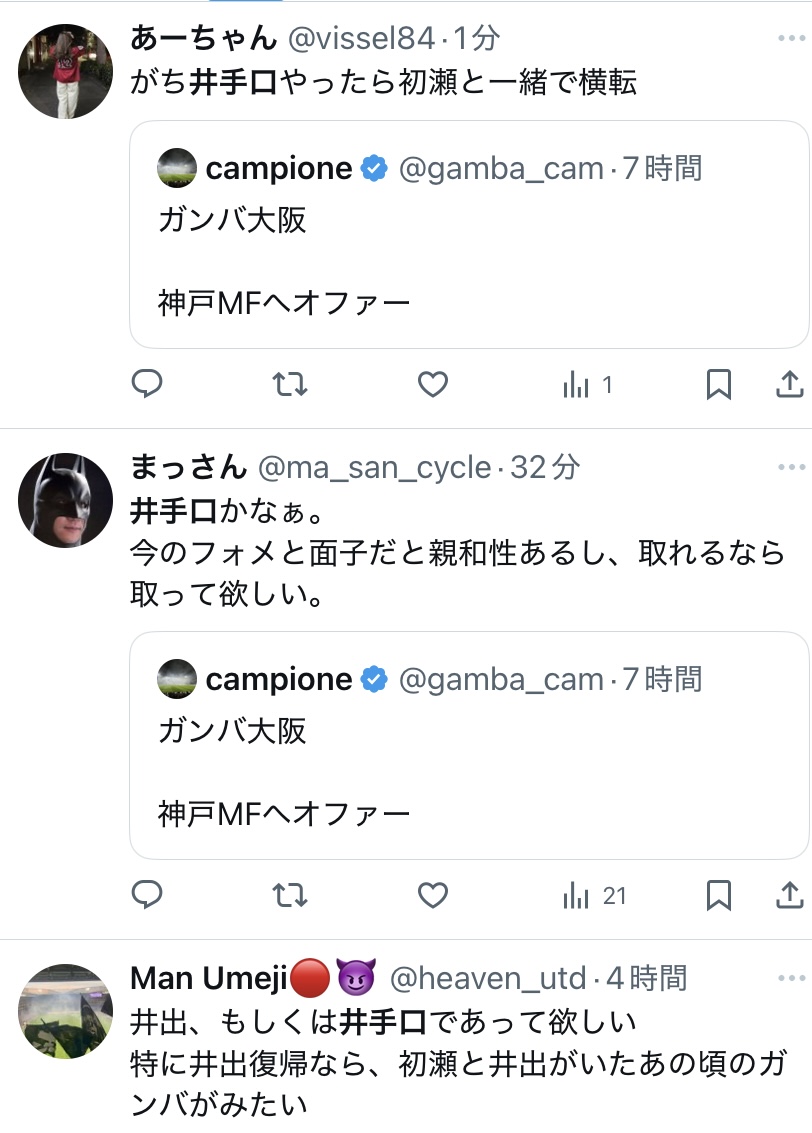Open more options for Man Umeji's tweet
This screenshot has width=812, height=1133.
click(790, 977)
